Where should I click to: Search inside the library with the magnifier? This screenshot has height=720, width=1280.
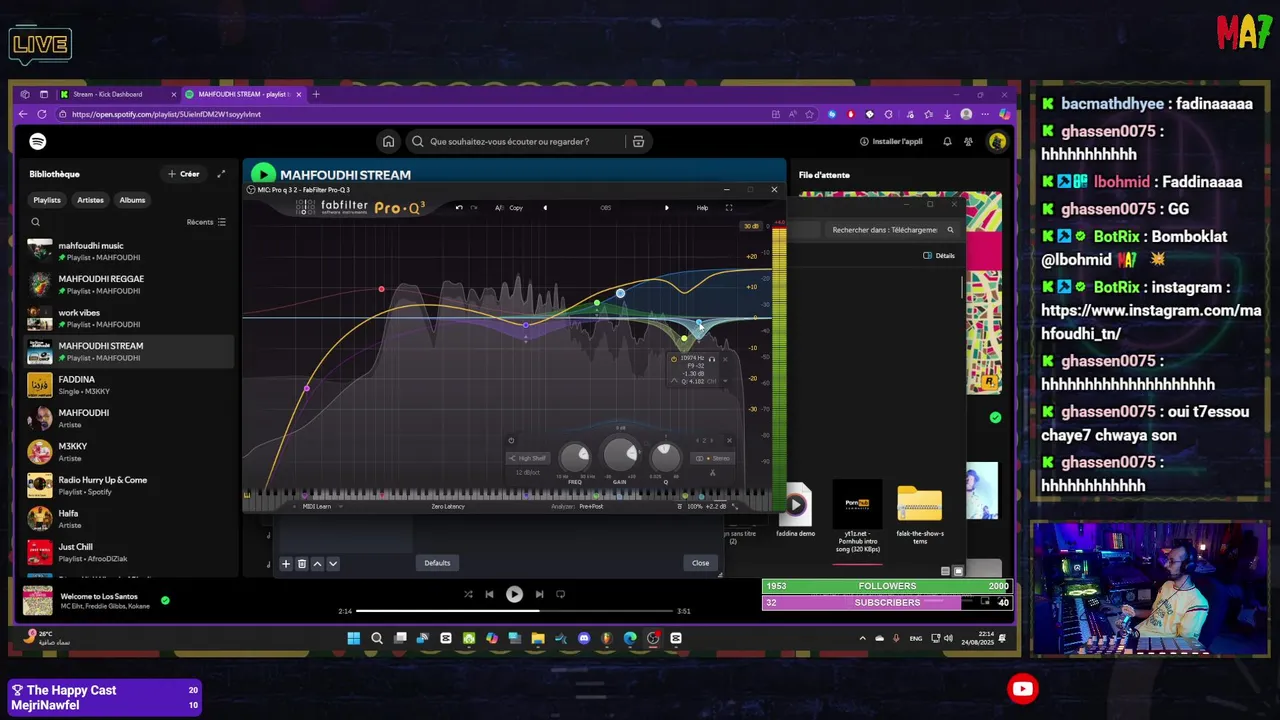tap(36, 222)
